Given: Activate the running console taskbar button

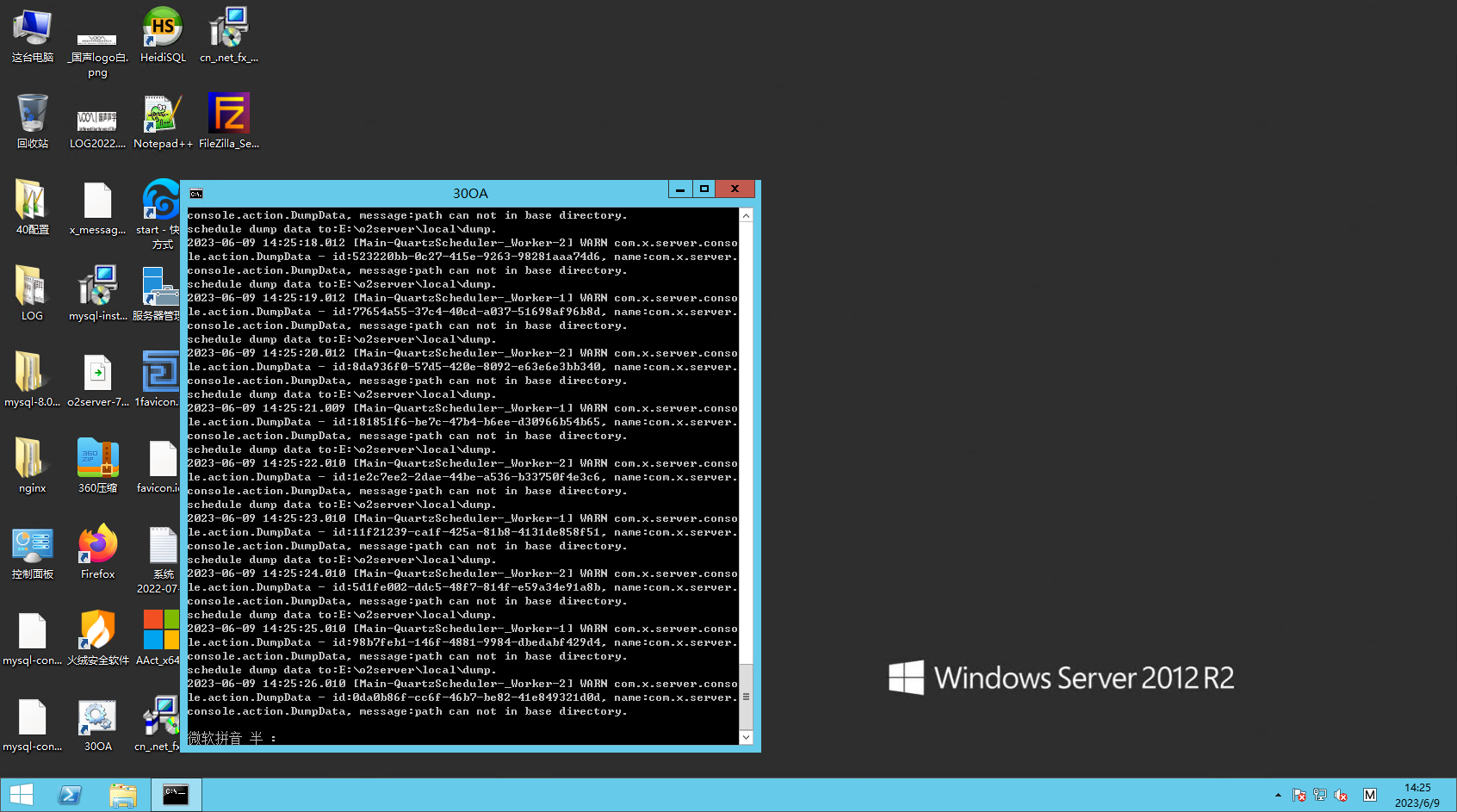Looking at the screenshot, I should 177,795.
